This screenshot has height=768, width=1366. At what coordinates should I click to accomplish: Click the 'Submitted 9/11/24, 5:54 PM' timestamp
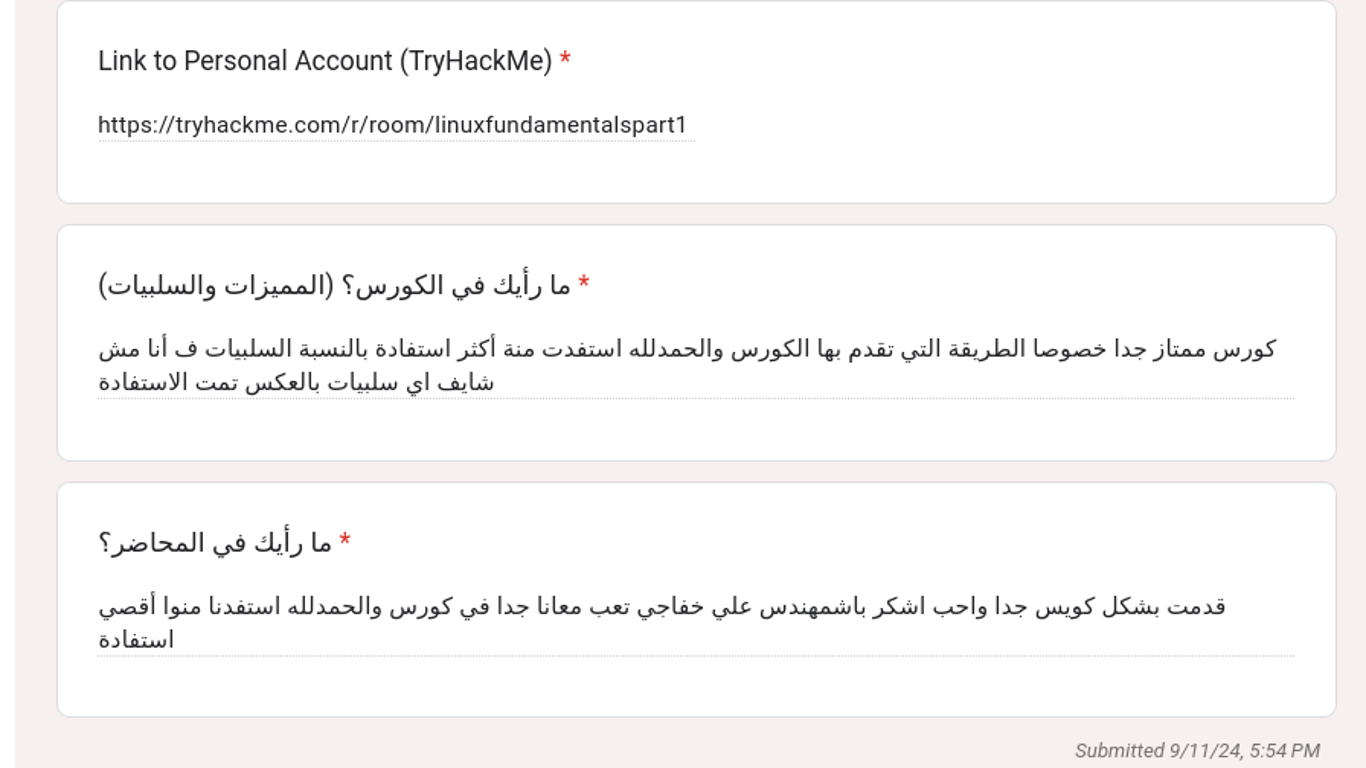tap(1197, 750)
